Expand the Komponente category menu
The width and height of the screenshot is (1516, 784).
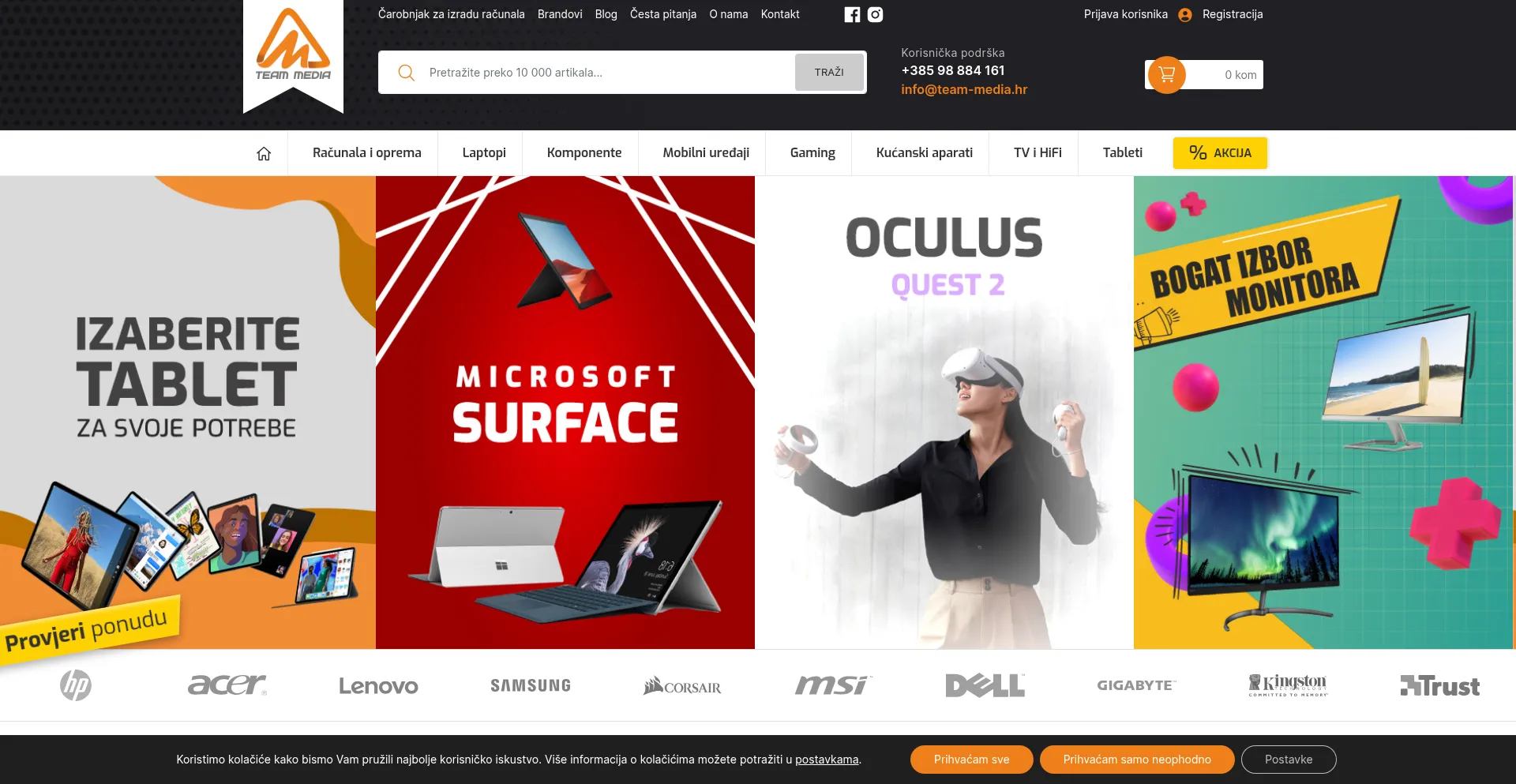tap(584, 153)
